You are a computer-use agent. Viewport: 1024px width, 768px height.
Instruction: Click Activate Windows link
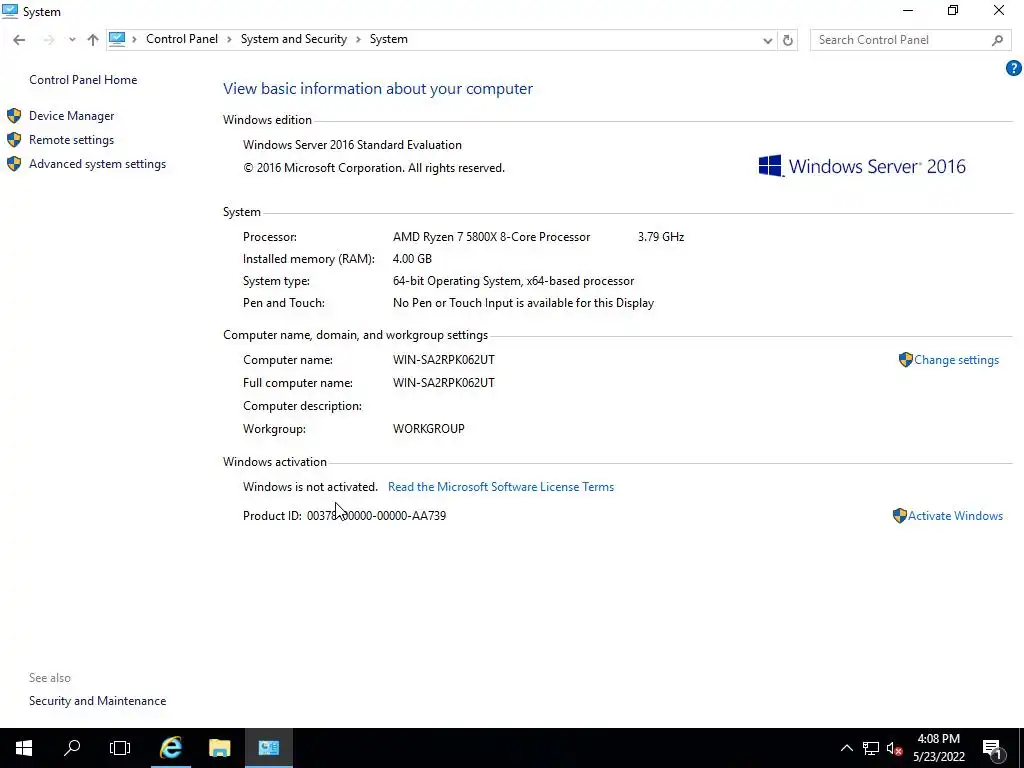click(x=955, y=516)
